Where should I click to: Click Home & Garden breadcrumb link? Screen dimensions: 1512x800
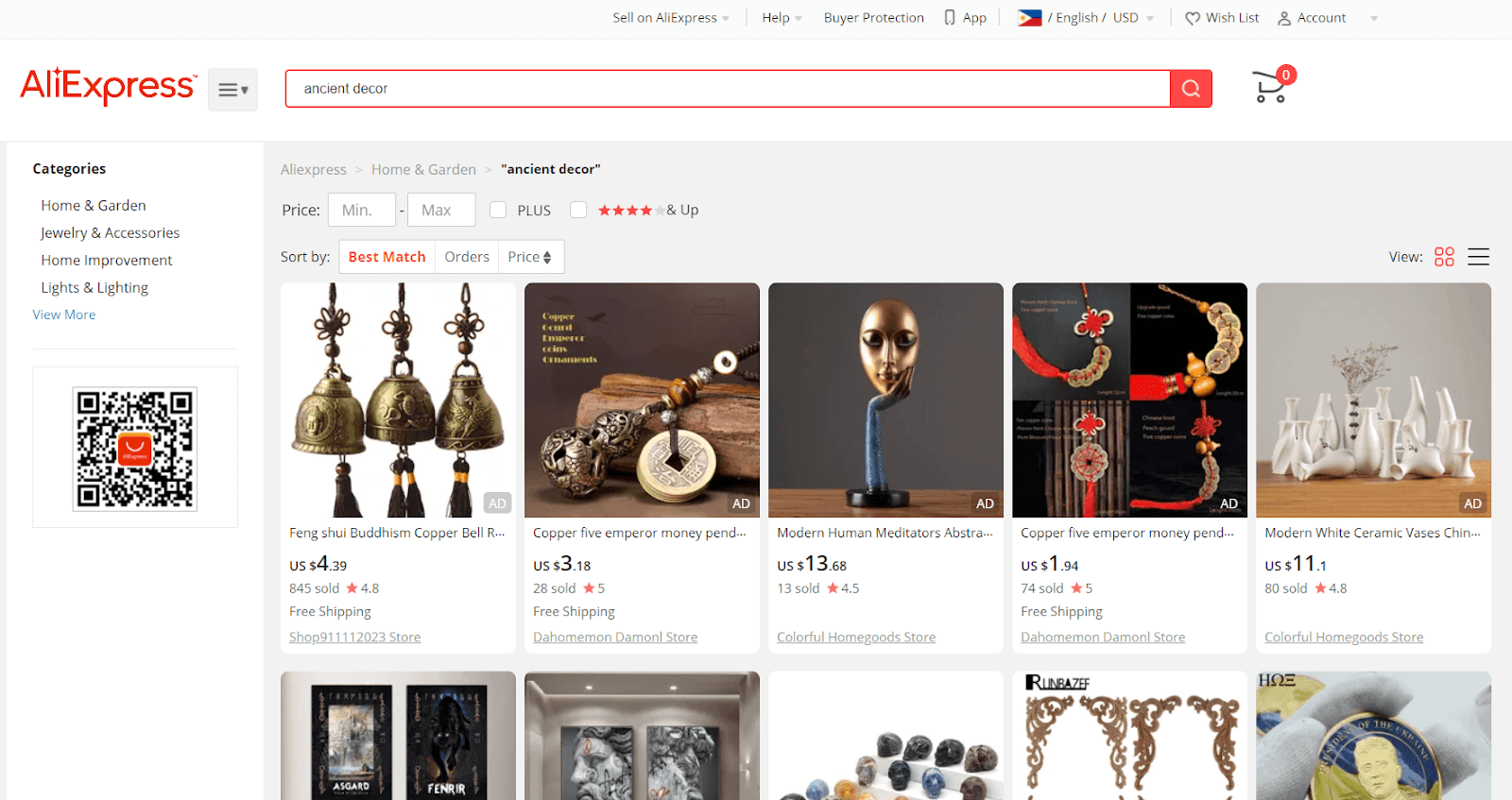pos(423,169)
